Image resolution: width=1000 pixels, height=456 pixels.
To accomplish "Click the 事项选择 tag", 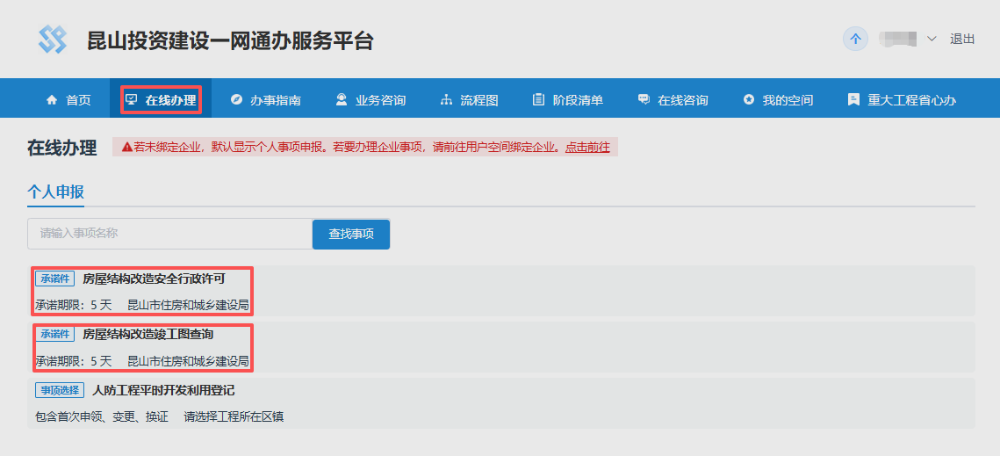I will pyautogui.click(x=60, y=390).
